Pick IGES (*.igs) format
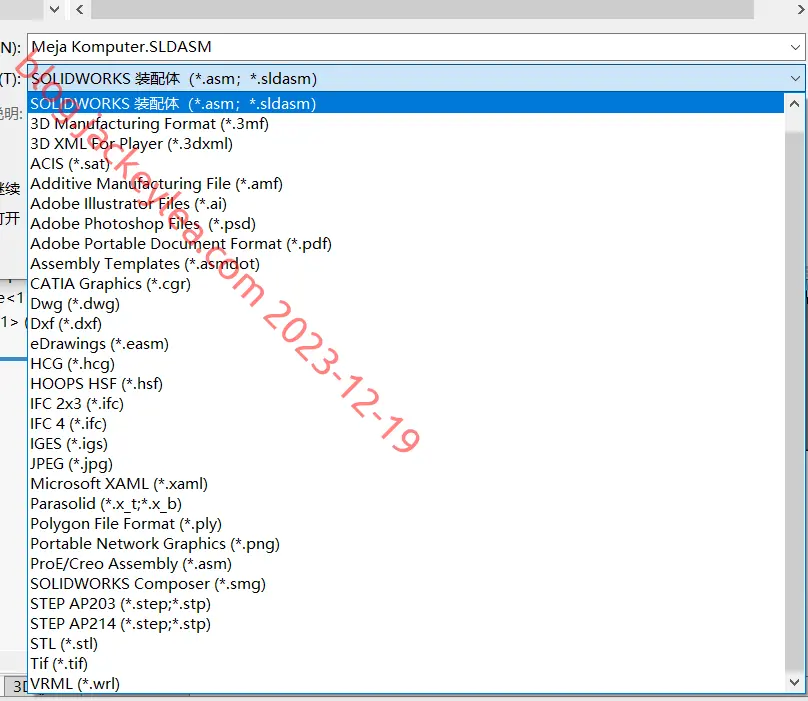Viewport: 808px width, 701px height. [x=406, y=444]
